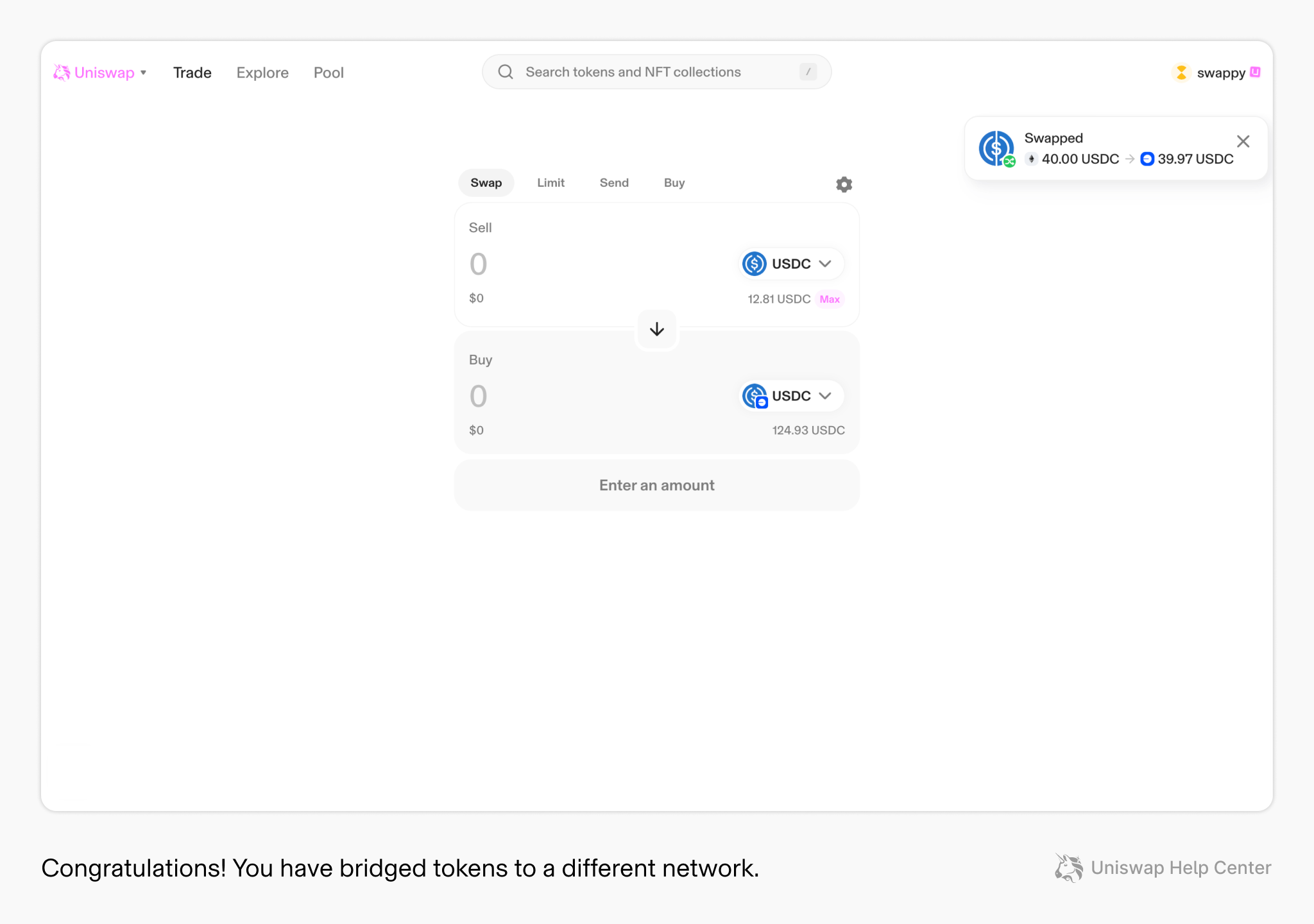Open swap settings gear
The height and width of the screenshot is (924, 1314).
pyautogui.click(x=844, y=185)
